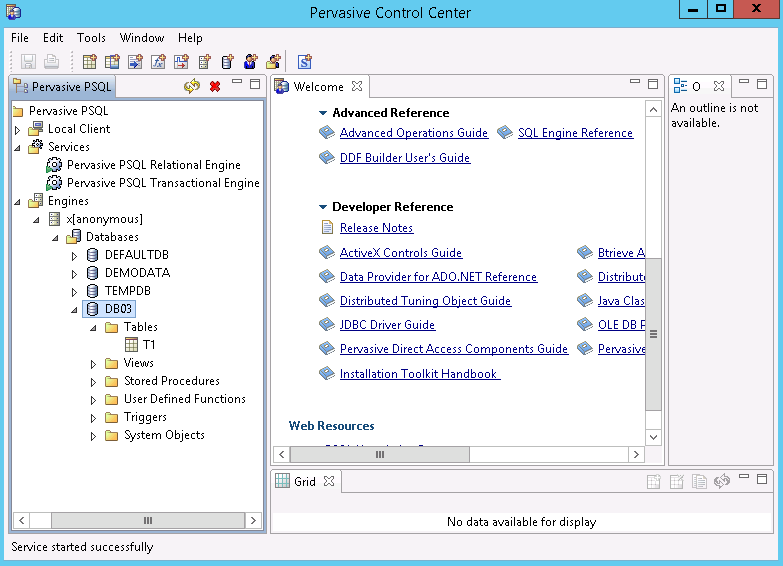Expand the Views folder
Image resolution: width=783 pixels, height=566 pixels.
(x=93, y=363)
